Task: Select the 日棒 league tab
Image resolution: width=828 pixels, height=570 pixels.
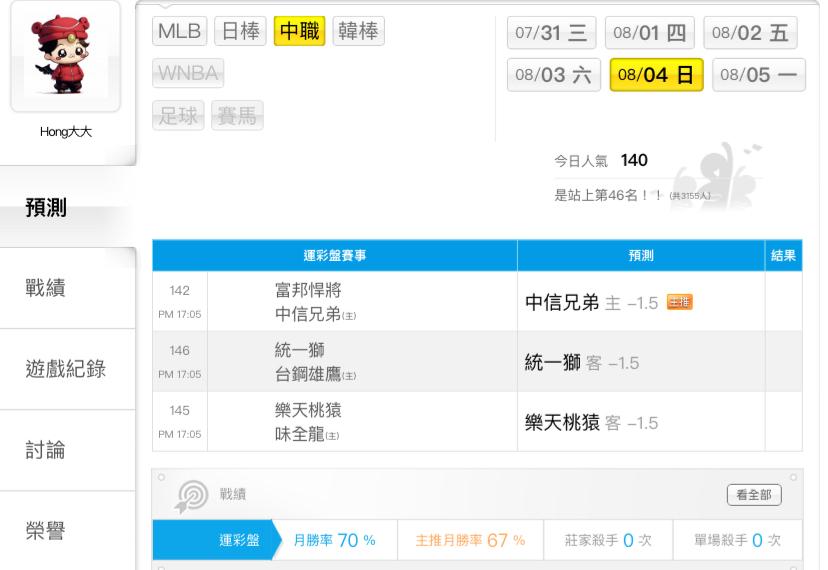Action: pos(240,31)
